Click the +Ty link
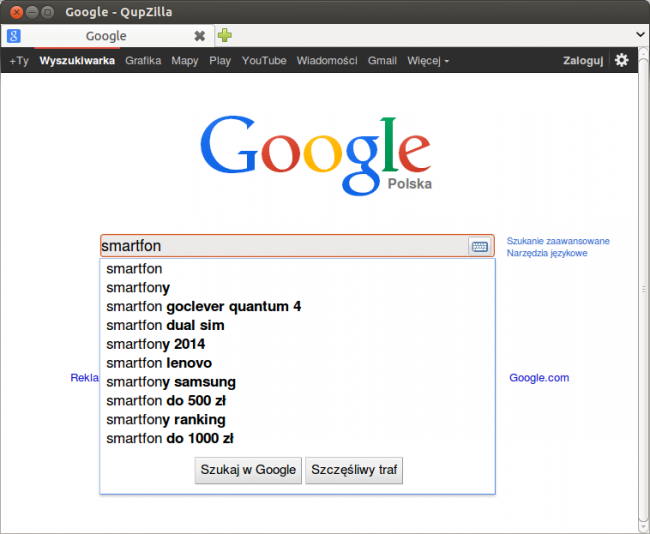 click(x=19, y=61)
